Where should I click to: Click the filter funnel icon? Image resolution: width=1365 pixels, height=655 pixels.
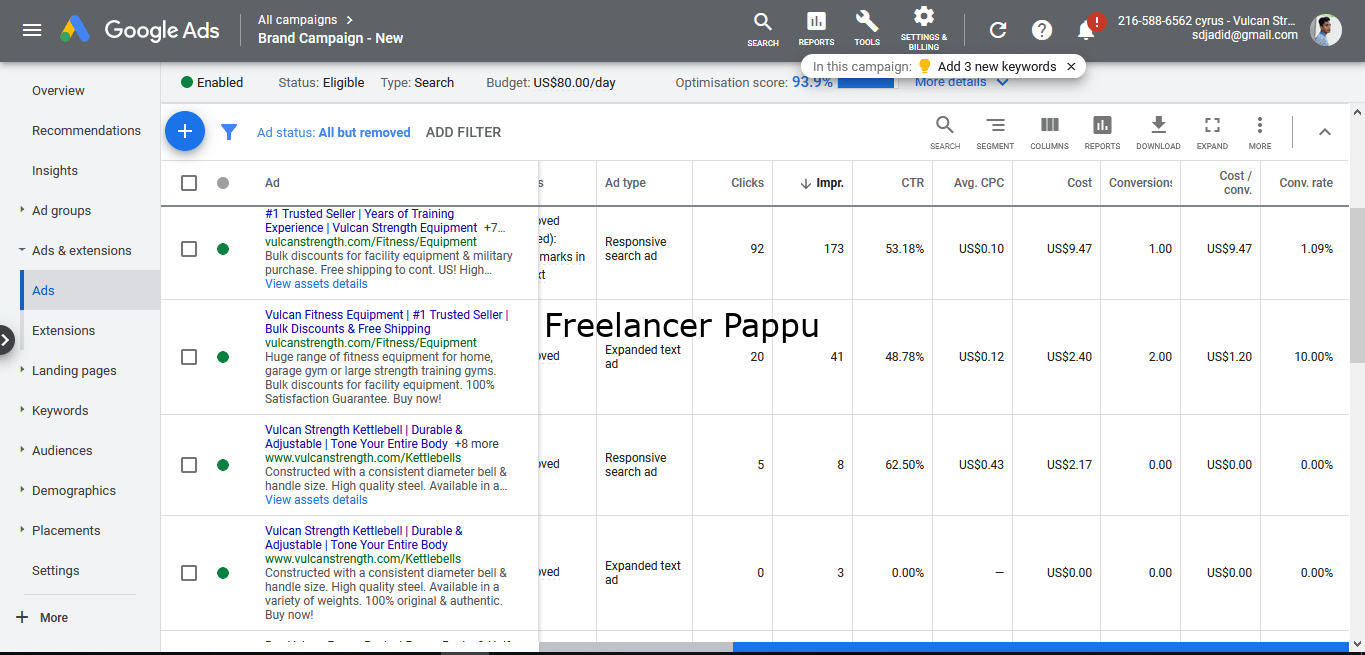pos(229,132)
